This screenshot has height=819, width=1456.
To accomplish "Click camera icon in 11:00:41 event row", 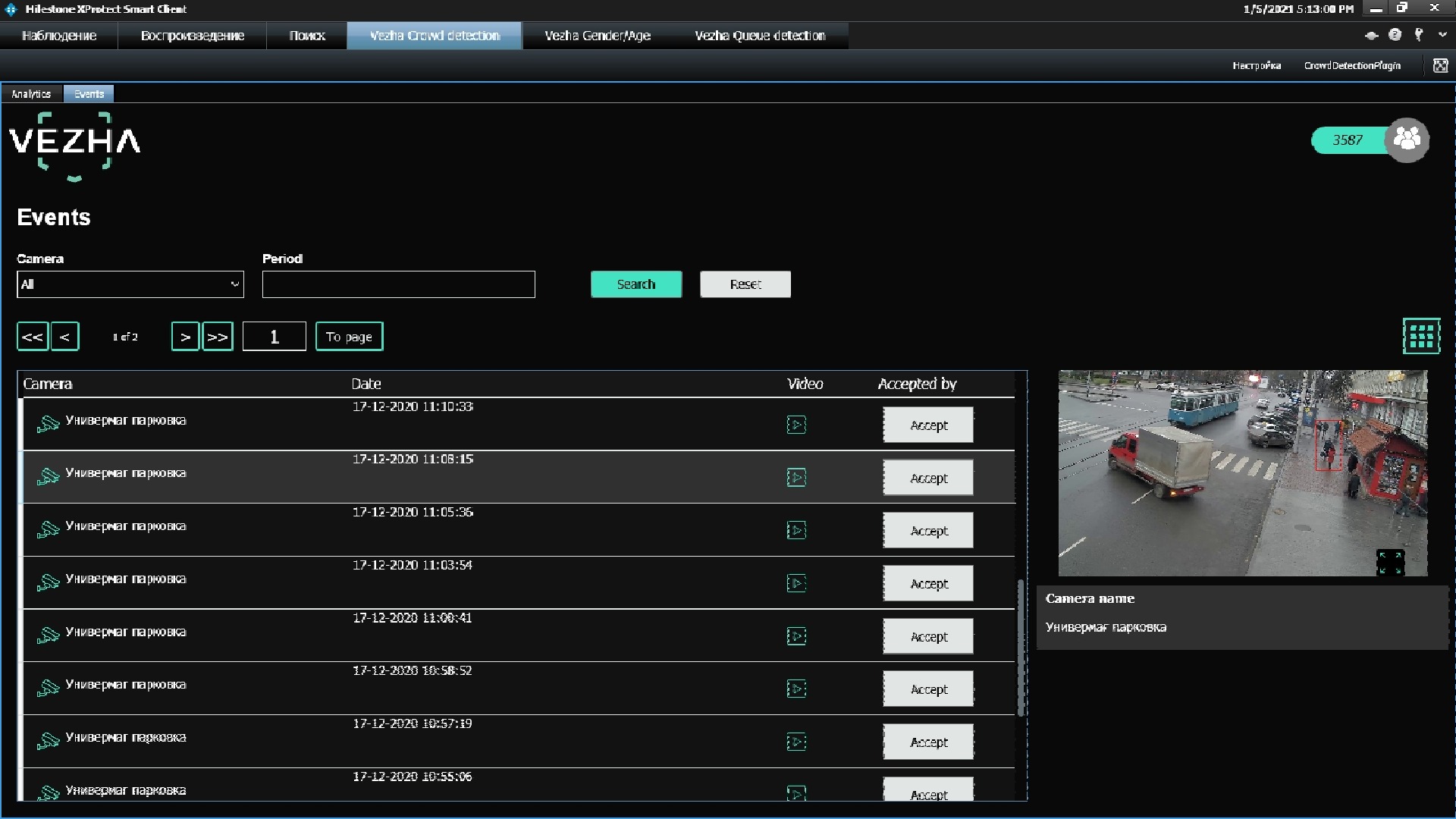I will (x=48, y=635).
